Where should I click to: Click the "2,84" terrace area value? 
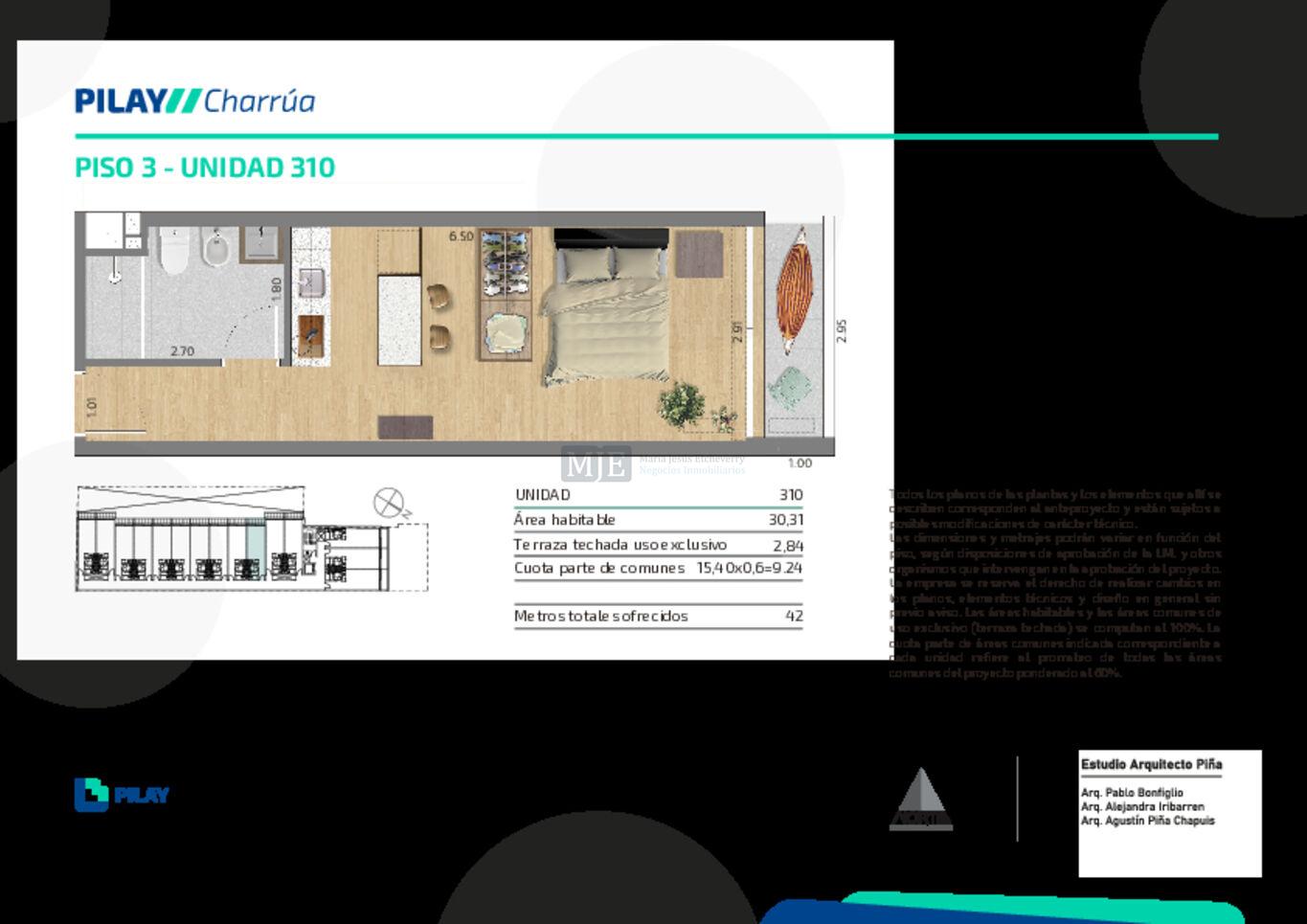pos(788,546)
